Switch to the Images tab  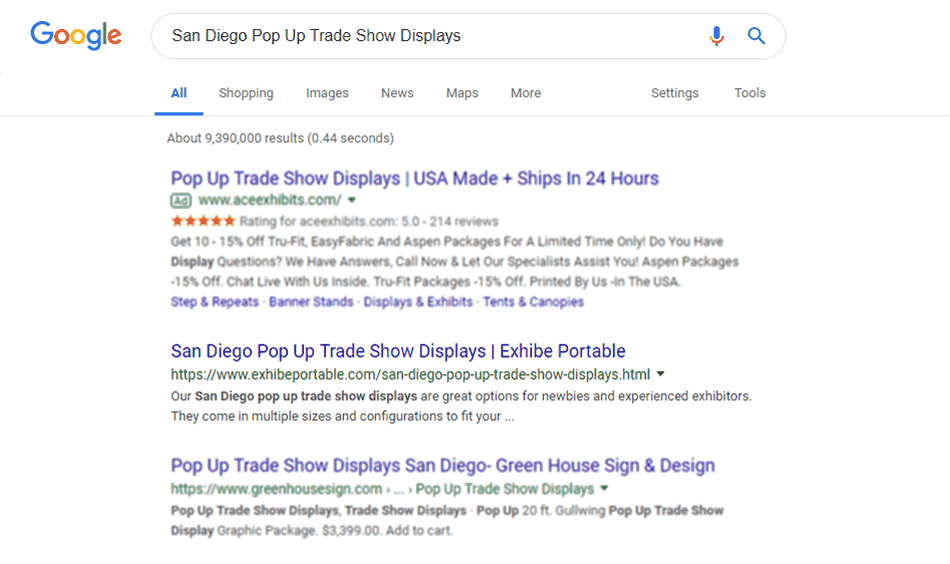point(327,93)
